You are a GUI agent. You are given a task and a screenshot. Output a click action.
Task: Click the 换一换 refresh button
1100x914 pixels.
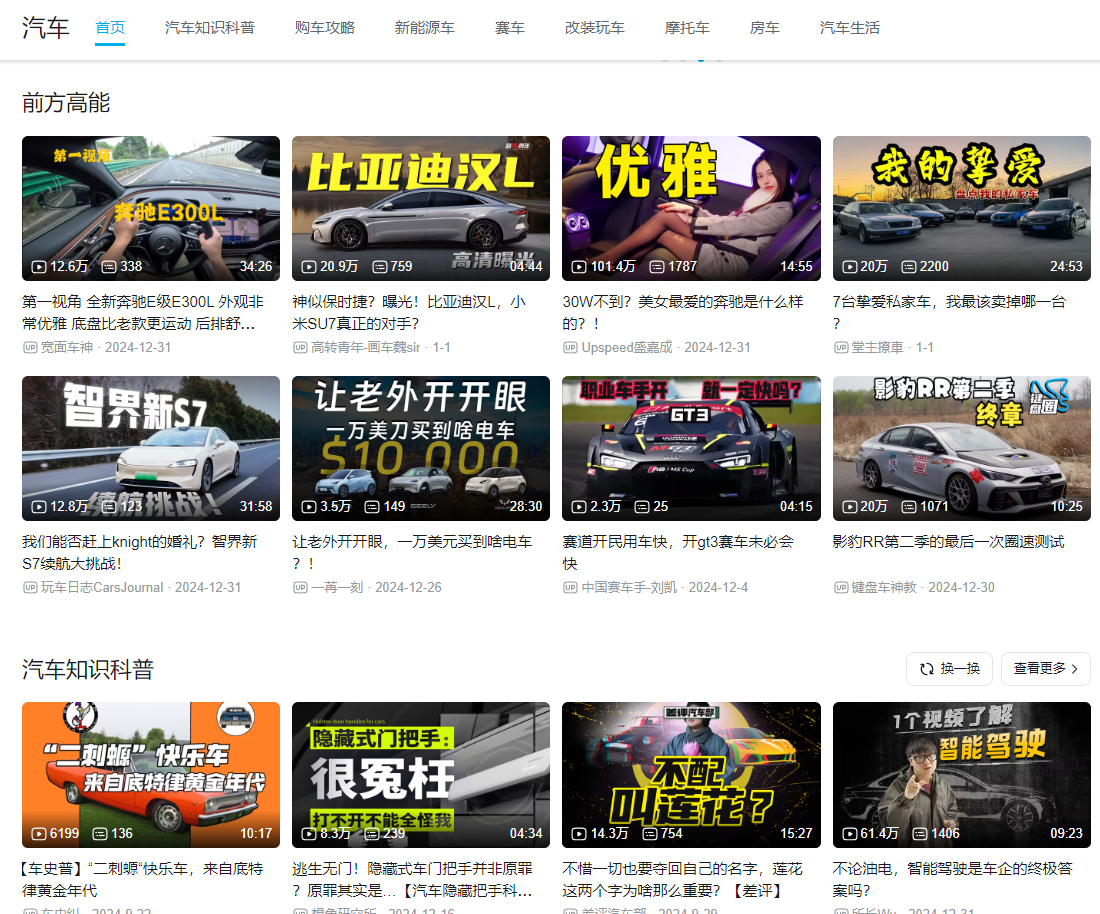coord(949,668)
